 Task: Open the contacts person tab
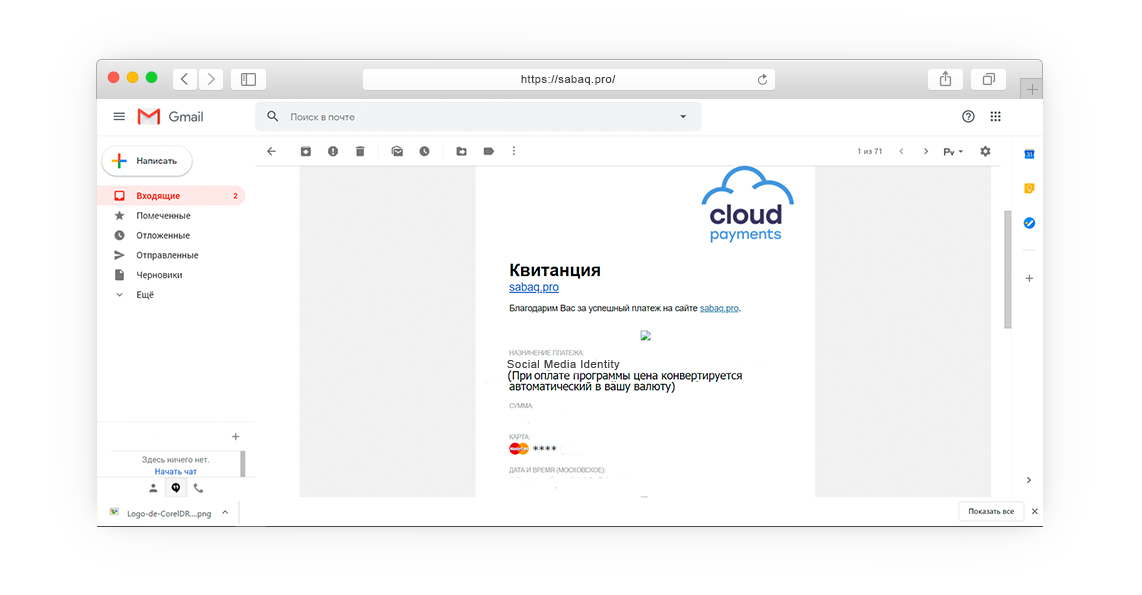coord(153,489)
